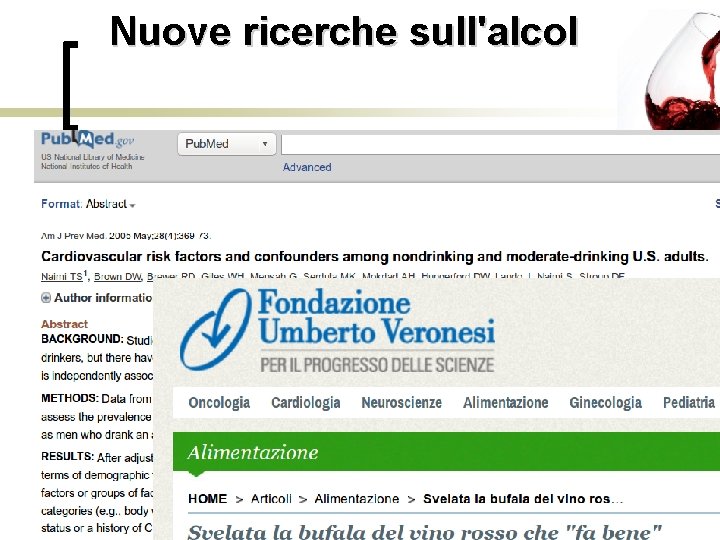720x540 pixels.
Task: Click the PubMed.gov logo
Action: pos(88,140)
